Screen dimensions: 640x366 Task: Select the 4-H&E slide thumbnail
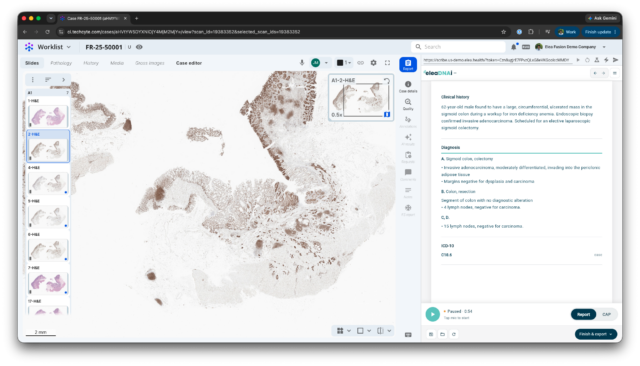click(48, 183)
